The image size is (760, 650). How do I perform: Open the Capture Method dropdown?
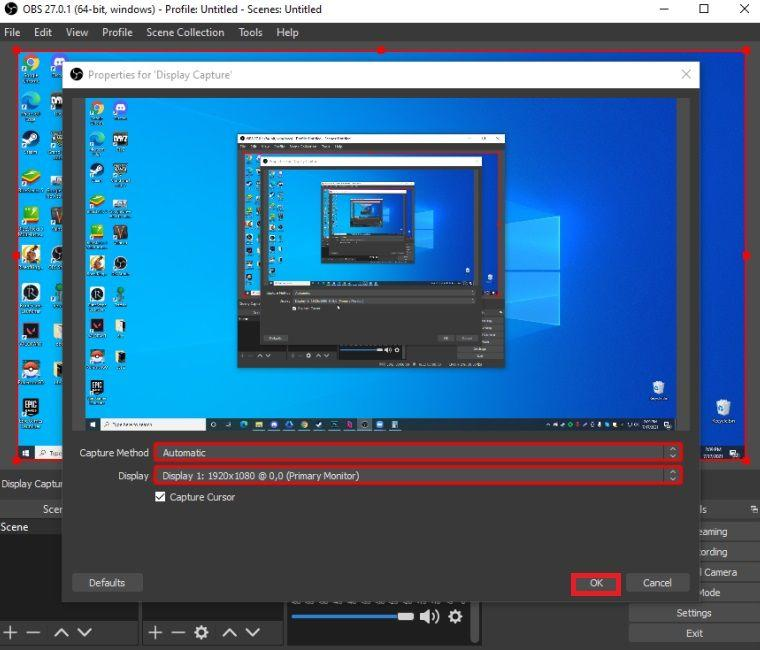coord(418,452)
